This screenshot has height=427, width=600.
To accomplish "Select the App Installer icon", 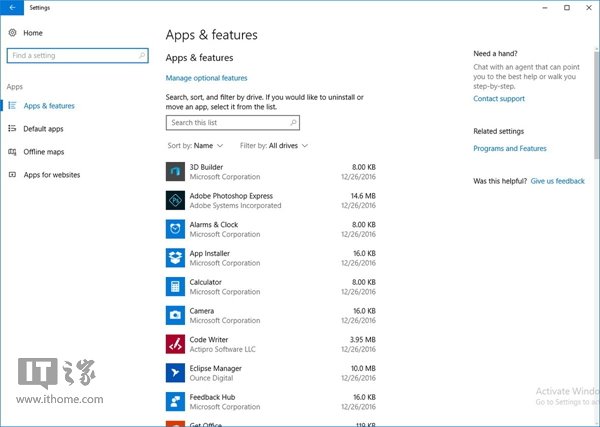I will click(x=175, y=258).
